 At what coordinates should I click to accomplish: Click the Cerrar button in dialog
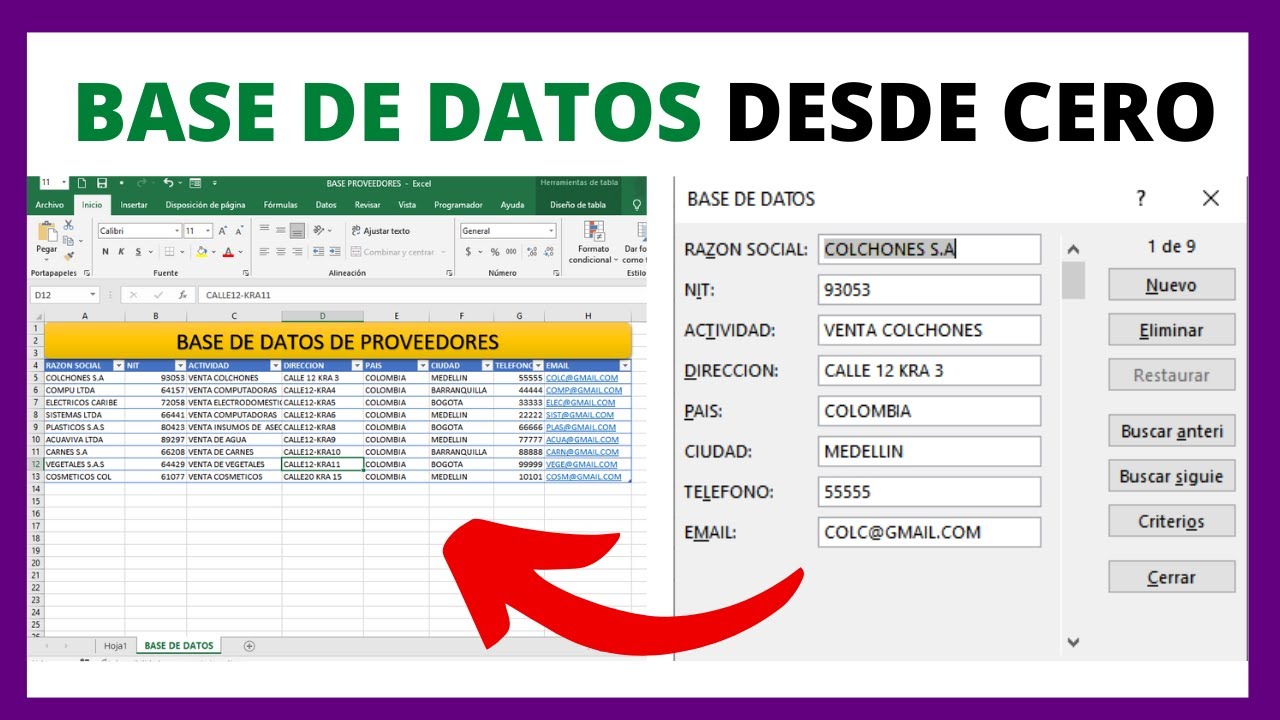pyautogui.click(x=1171, y=577)
